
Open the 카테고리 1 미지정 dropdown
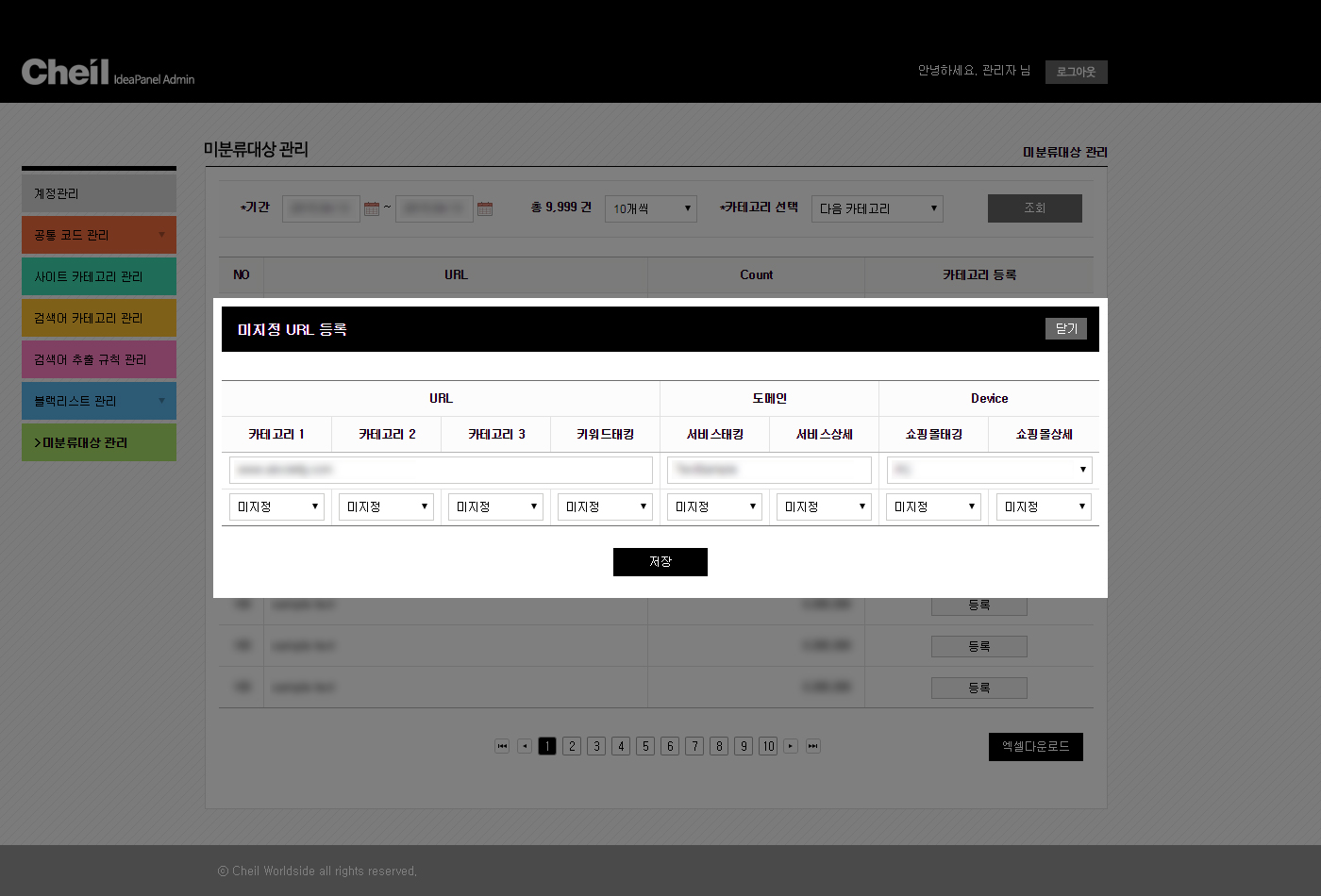tap(276, 506)
